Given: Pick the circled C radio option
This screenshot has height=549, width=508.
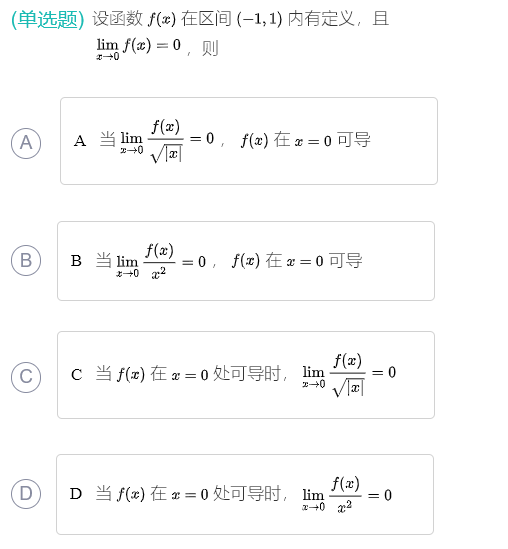Looking at the screenshot, I should pyautogui.click(x=26, y=377).
